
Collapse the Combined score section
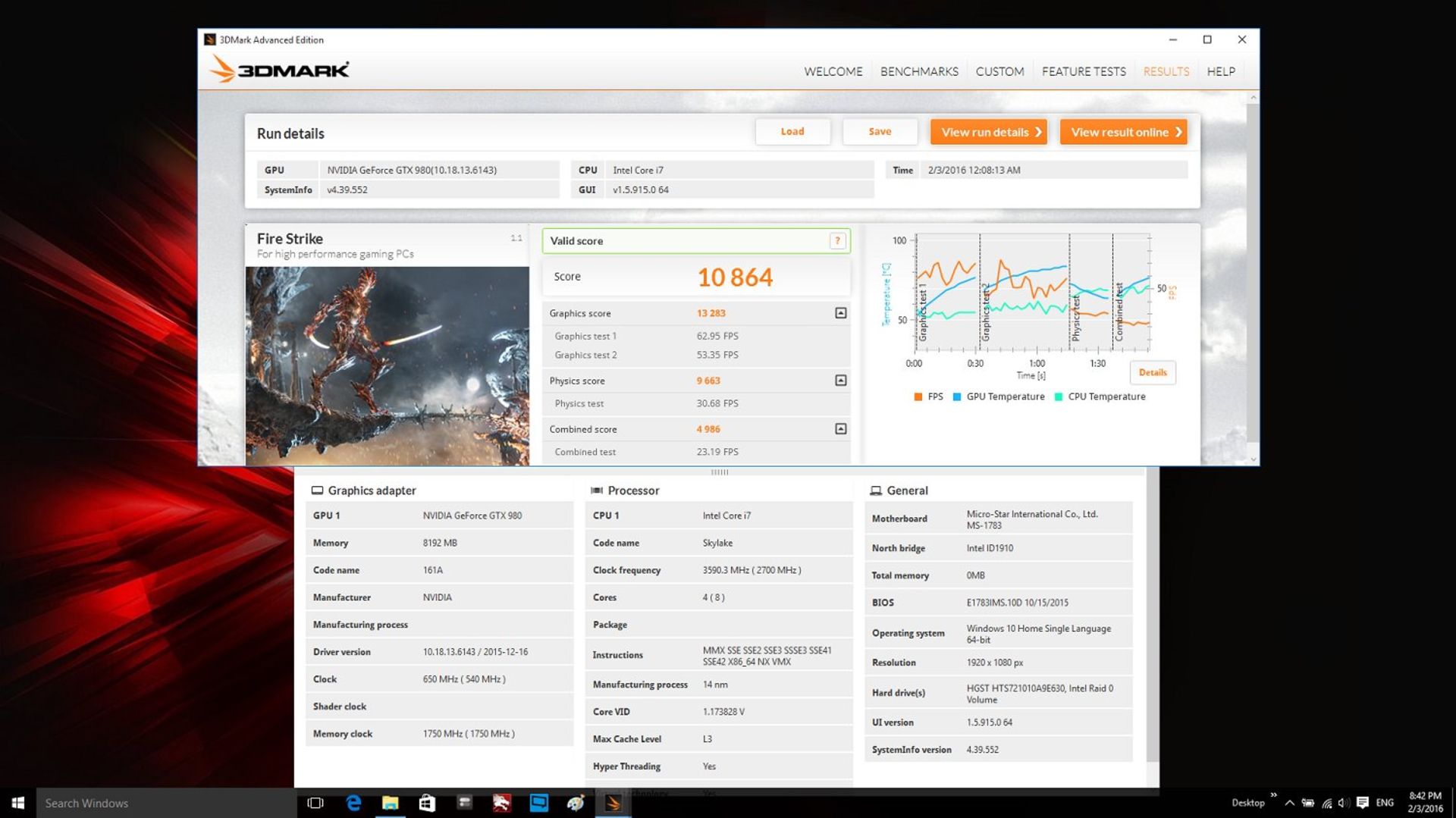(x=840, y=429)
